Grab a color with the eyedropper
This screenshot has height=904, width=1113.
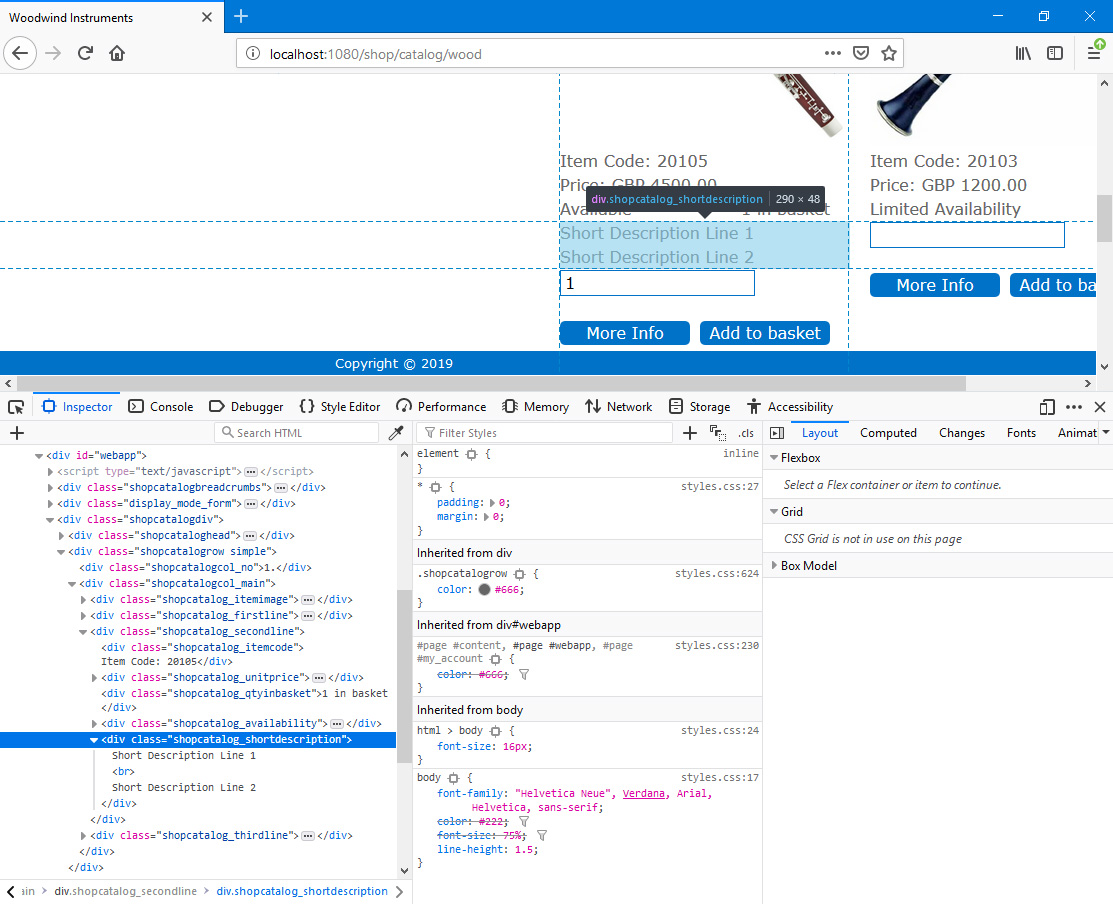click(x=396, y=433)
